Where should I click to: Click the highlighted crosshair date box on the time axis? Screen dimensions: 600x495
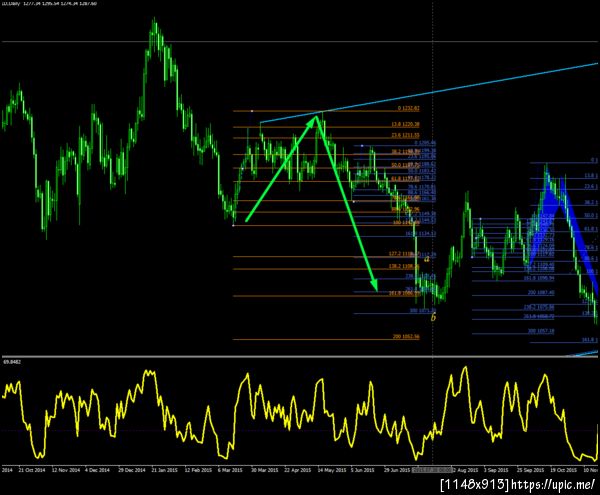click(432, 470)
